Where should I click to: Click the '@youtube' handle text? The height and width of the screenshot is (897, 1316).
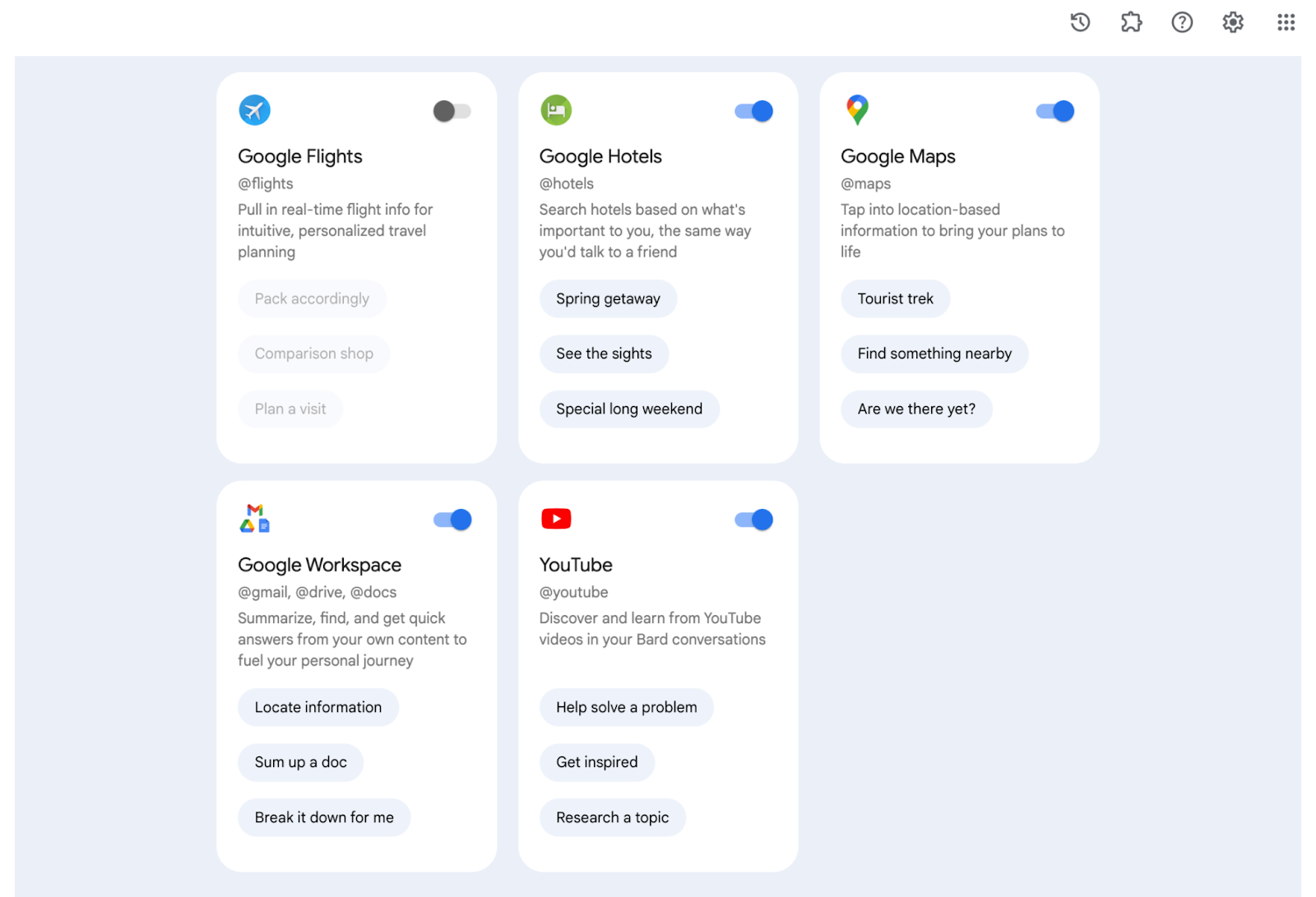pos(574,592)
